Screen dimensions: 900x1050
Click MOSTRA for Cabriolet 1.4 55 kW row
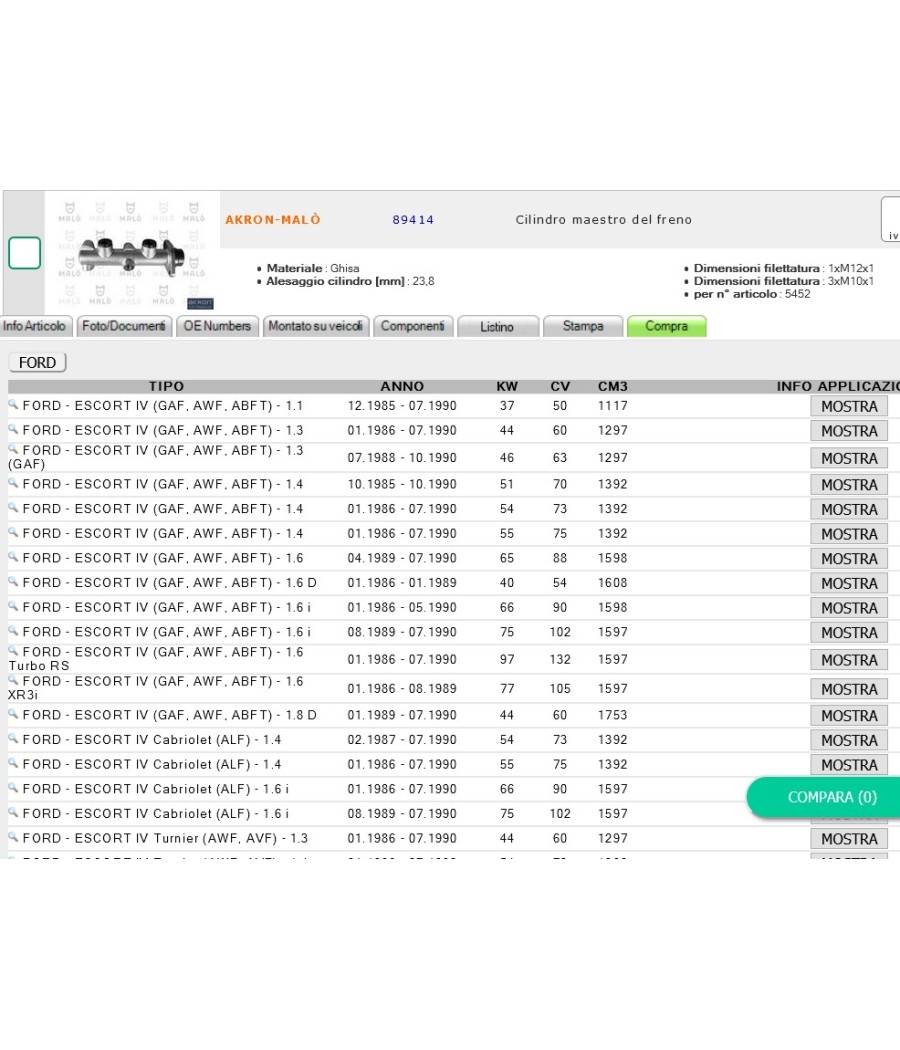point(849,765)
